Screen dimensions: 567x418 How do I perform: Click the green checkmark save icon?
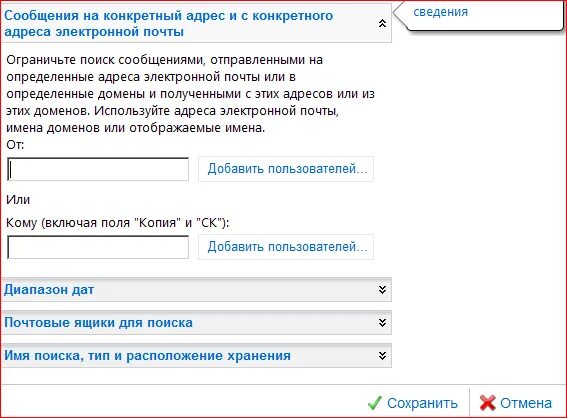click(375, 403)
